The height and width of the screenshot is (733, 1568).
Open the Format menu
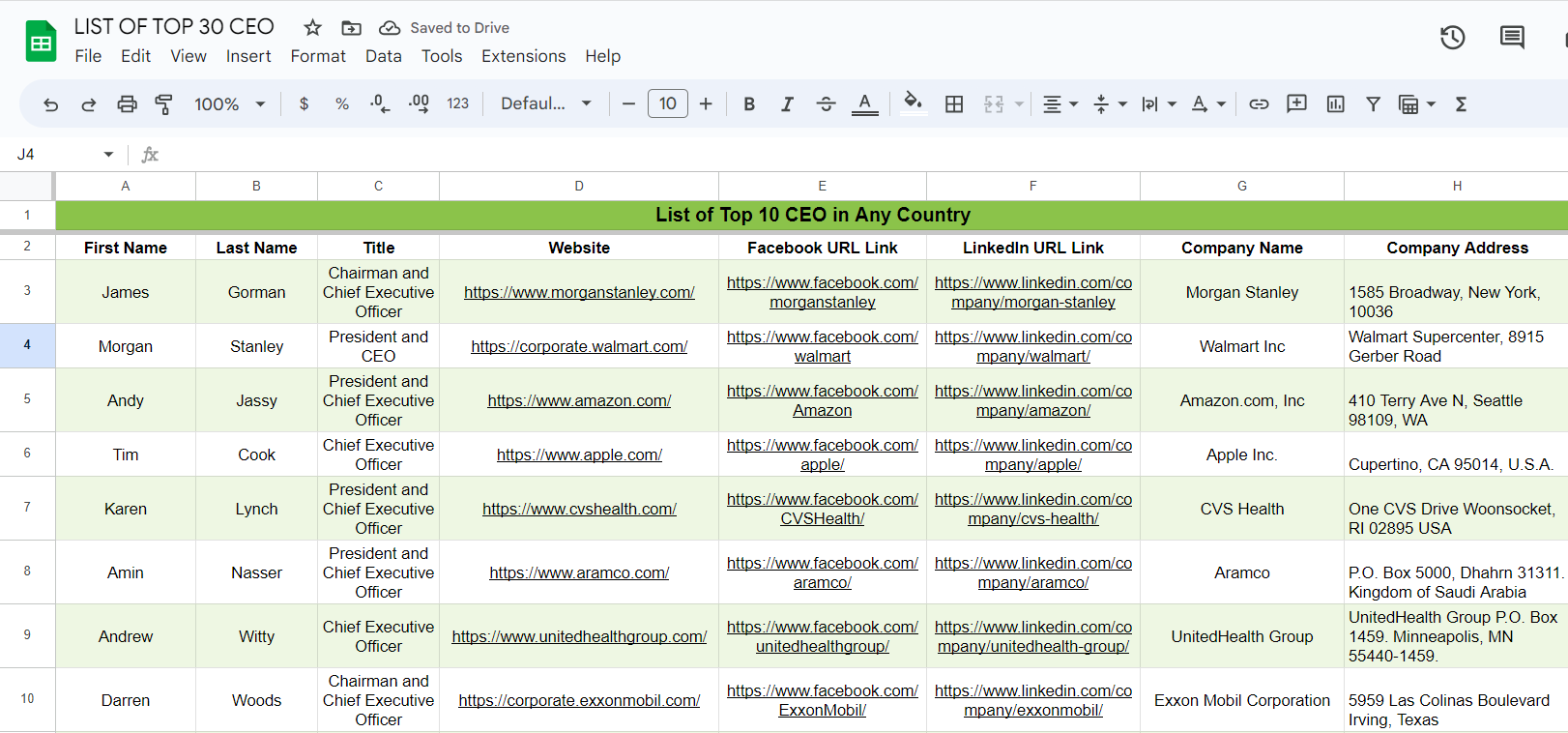[x=318, y=56]
